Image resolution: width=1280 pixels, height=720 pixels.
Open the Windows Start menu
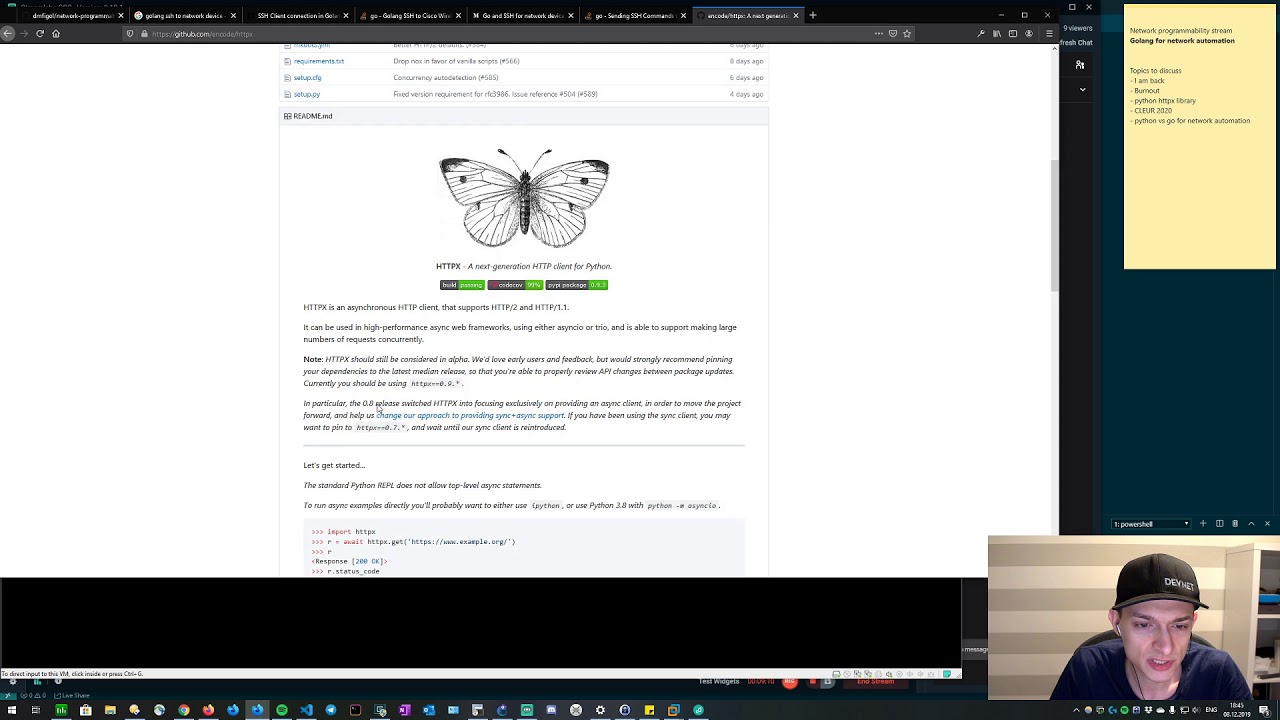(11, 711)
